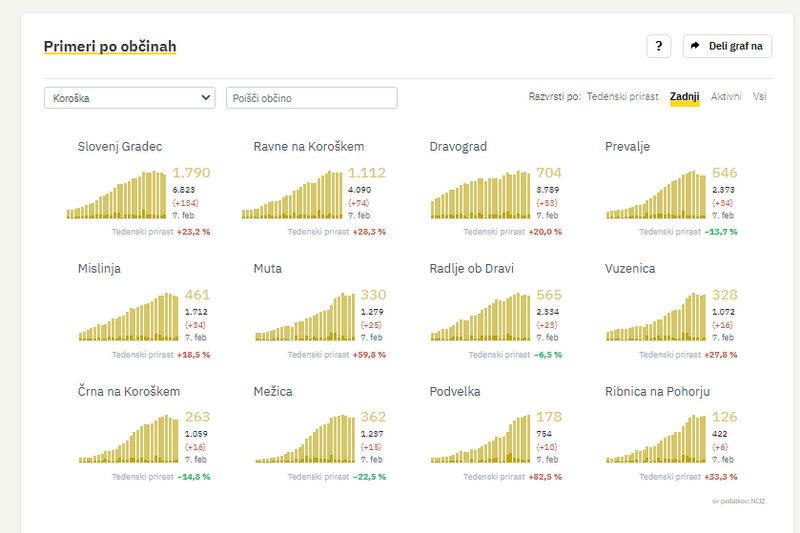
Task: Select the Zadnji sort option
Action: click(685, 97)
